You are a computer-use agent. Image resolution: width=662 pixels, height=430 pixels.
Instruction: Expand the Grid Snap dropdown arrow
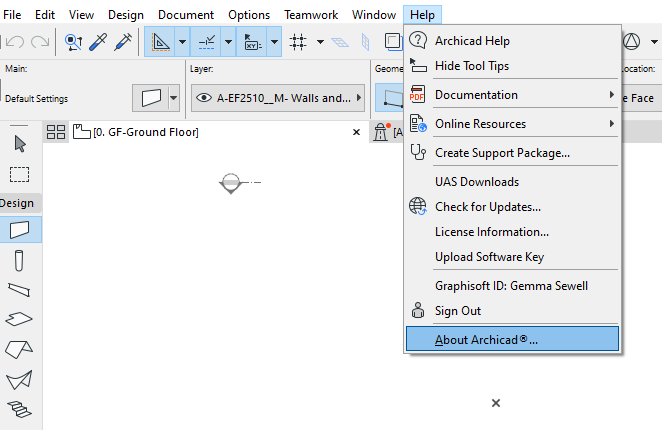(320, 42)
